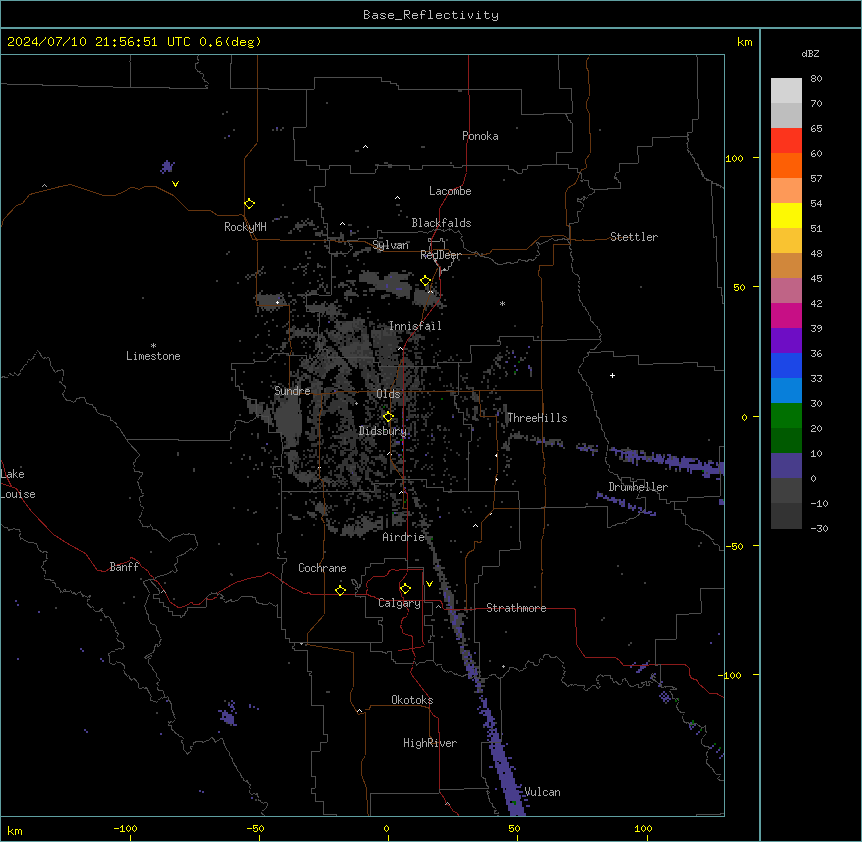The image size is (862, 842).
Task: Click the -30 value on the dBZ scale
Action: click(x=819, y=528)
